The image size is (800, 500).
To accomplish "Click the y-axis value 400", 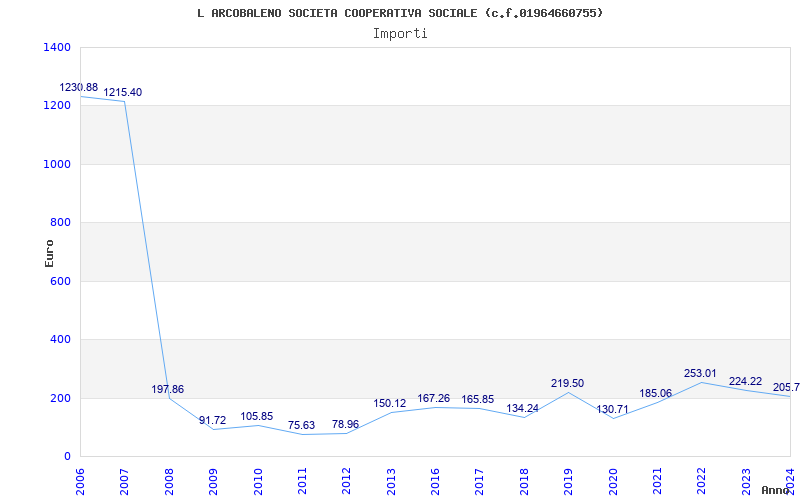I will click(60, 339).
